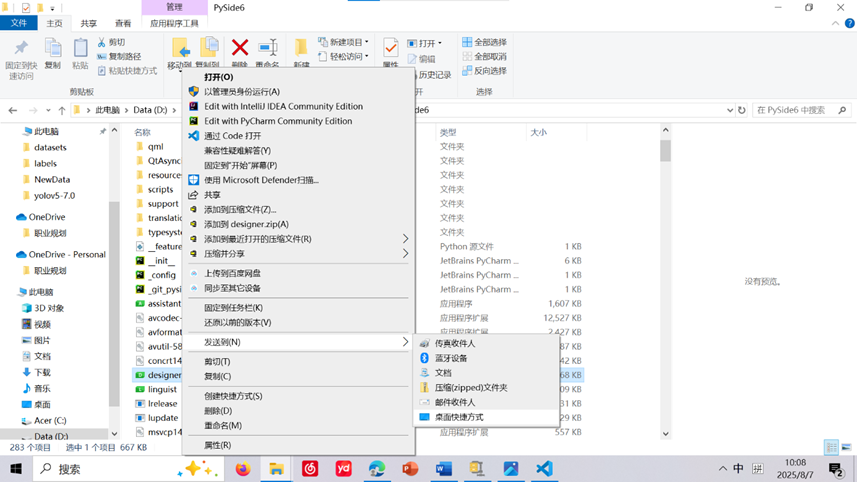
Task: Click 属性(R) in context menu
Action: 217,445
